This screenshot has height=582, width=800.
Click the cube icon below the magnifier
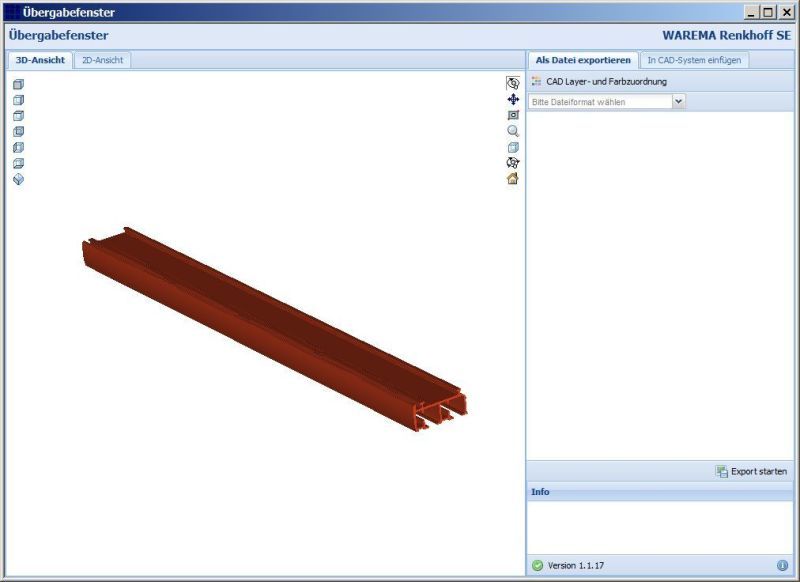click(513, 147)
